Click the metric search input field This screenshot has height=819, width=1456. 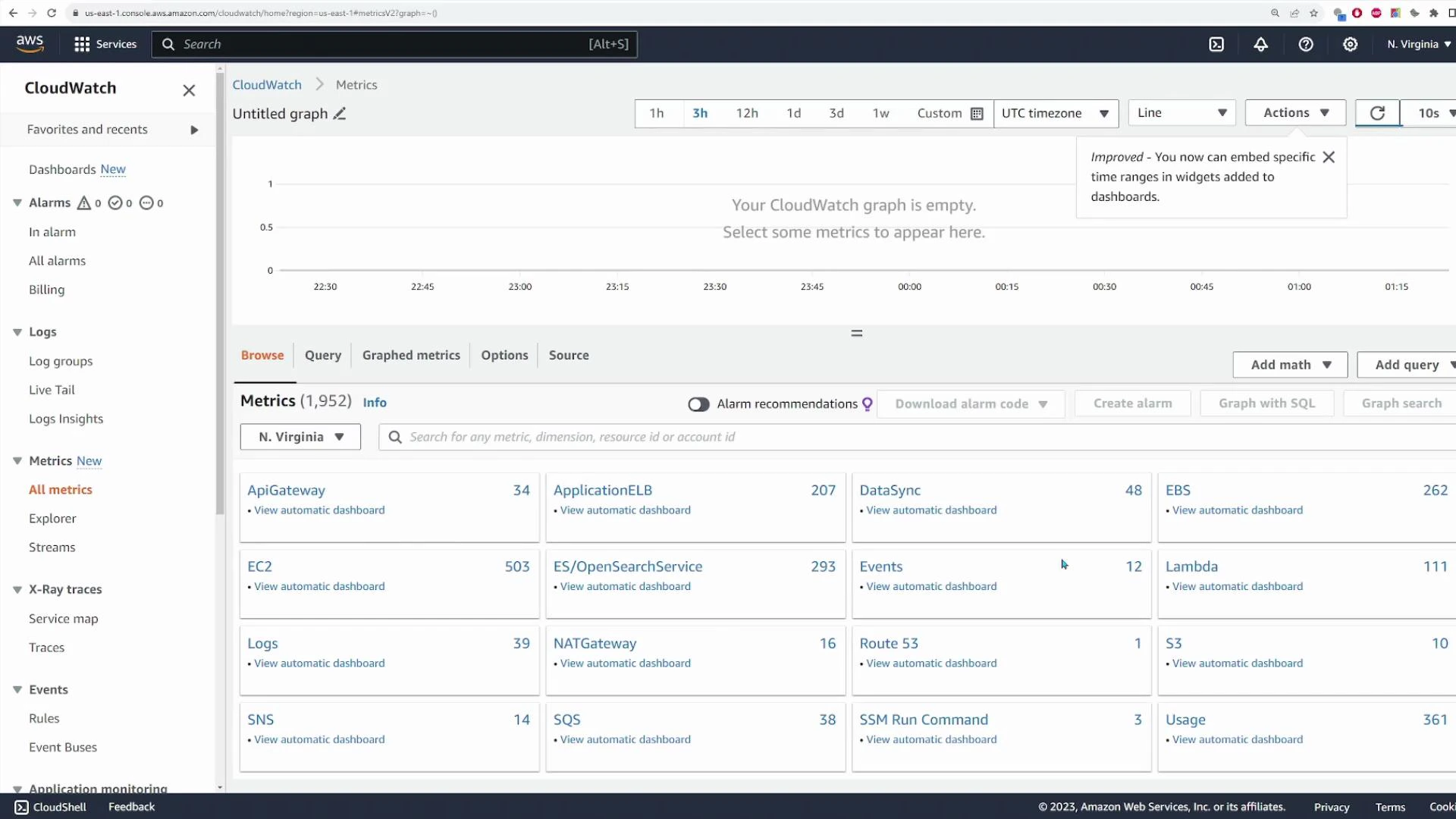click(682, 437)
